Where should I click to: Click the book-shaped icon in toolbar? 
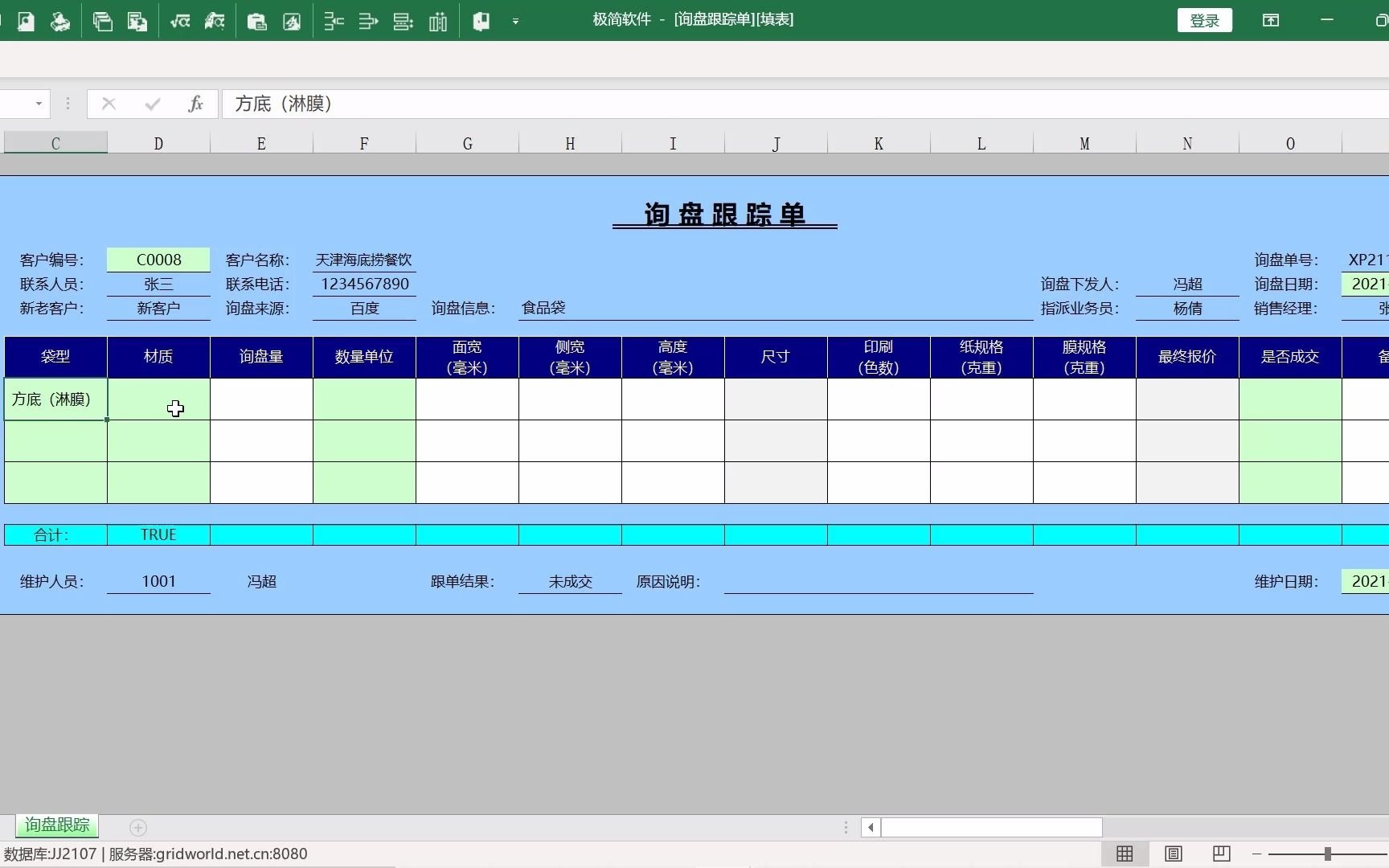pyautogui.click(x=481, y=21)
